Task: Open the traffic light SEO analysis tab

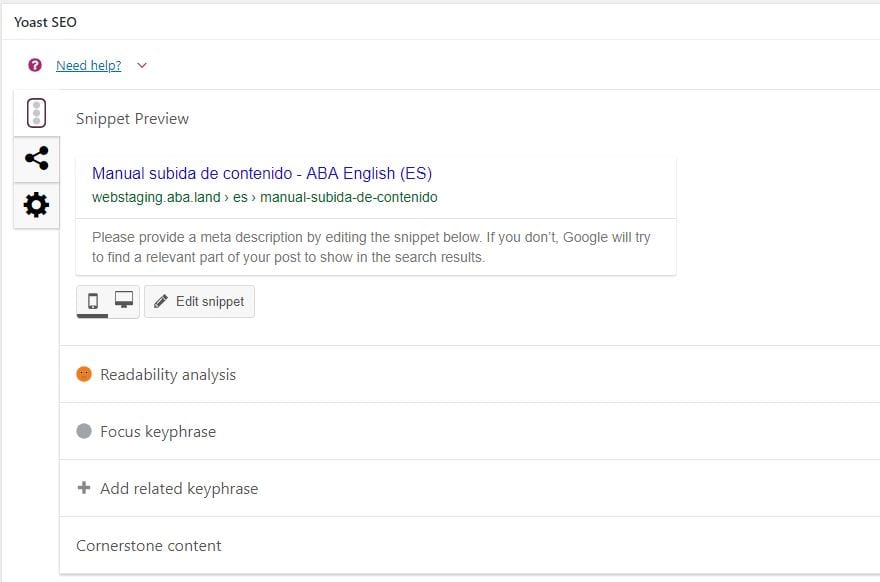Action: [x=37, y=112]
